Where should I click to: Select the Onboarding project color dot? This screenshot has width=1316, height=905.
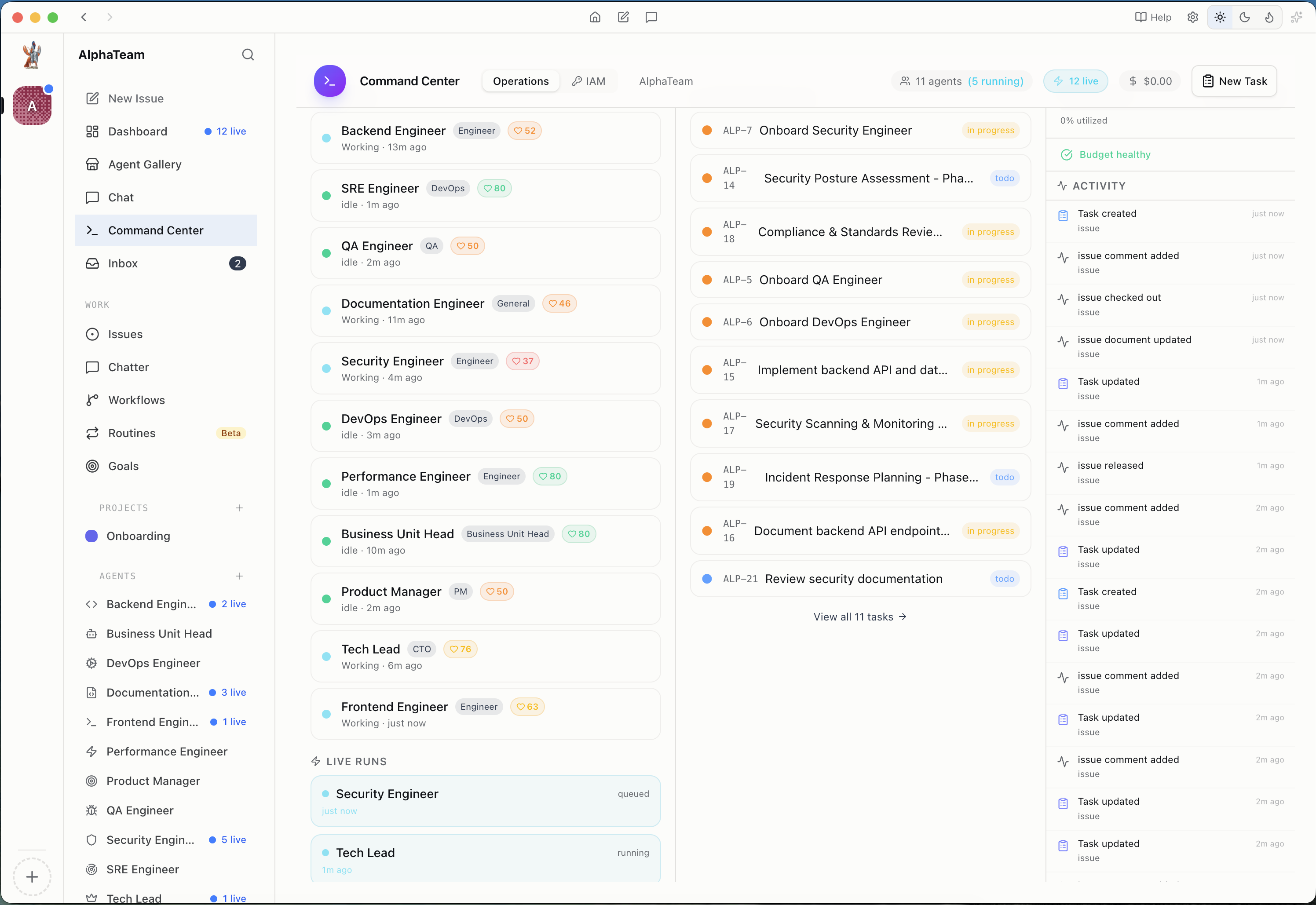[x=91, y=536]
